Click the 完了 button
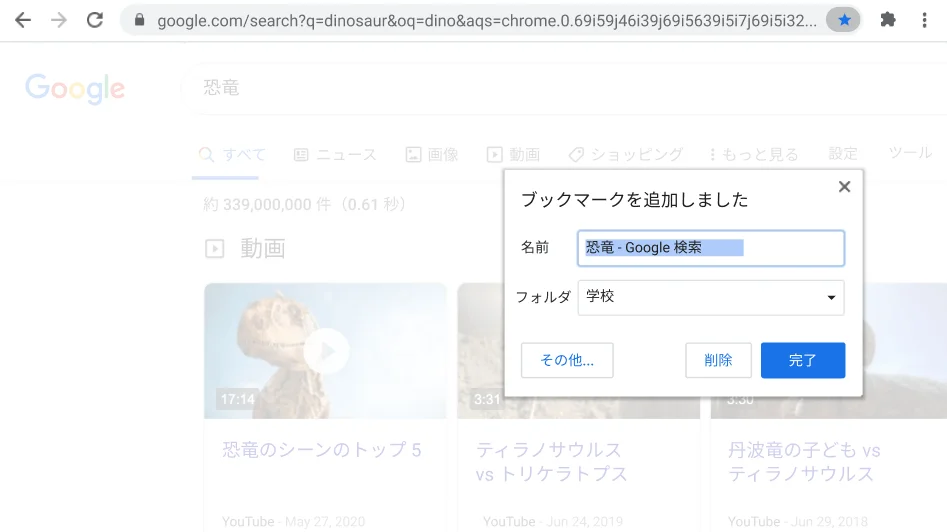947x532 pixels. [x=802, y=360]
